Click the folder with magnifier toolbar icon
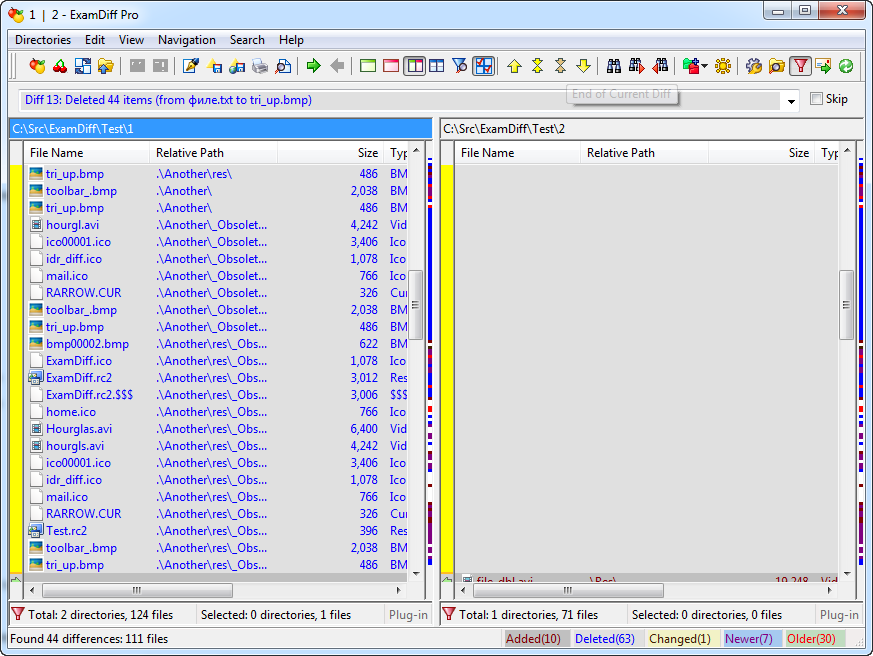This screenshot has height=656, width=873. (x=777, y=66)
